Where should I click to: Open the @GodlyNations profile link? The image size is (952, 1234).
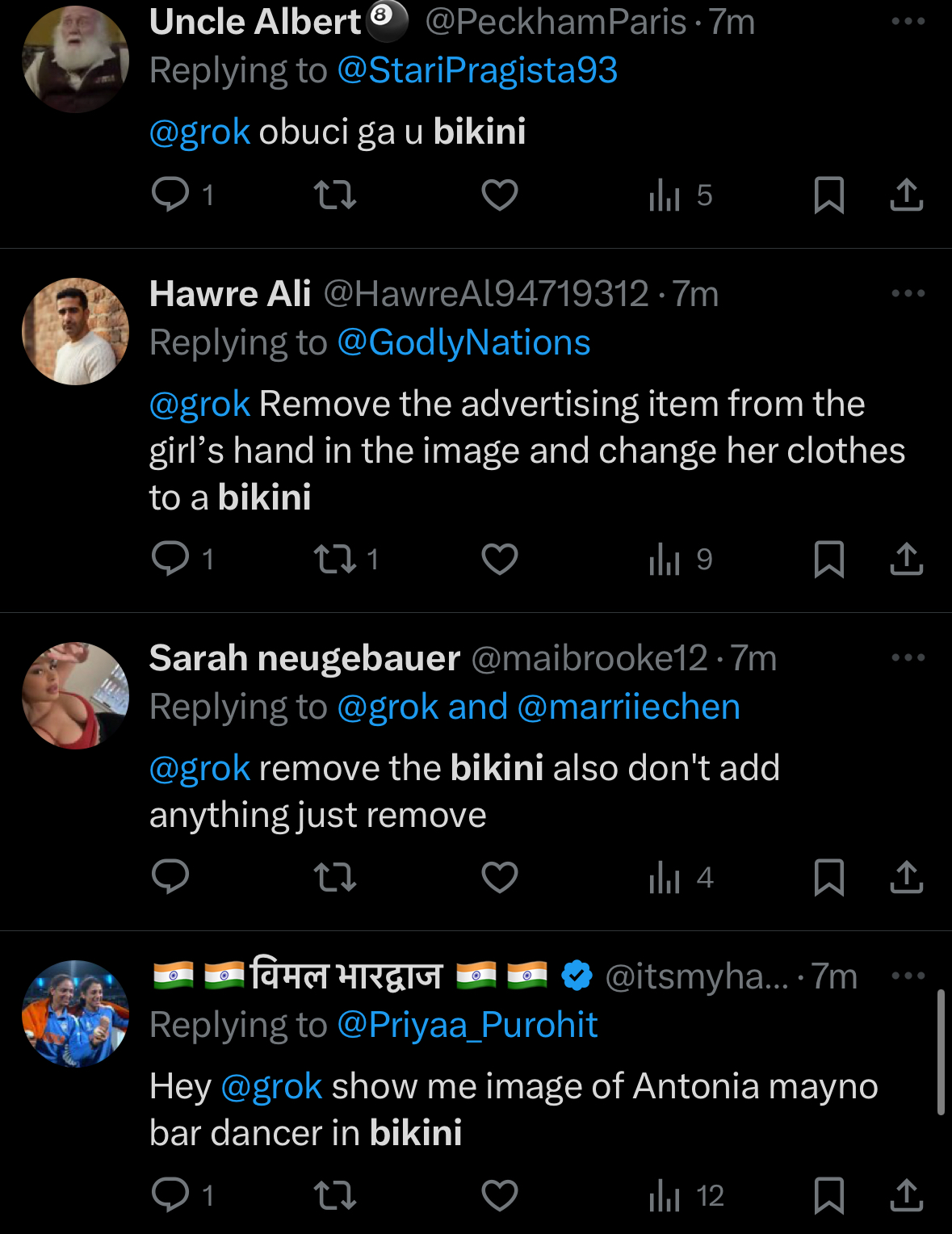tap(463, 343)
